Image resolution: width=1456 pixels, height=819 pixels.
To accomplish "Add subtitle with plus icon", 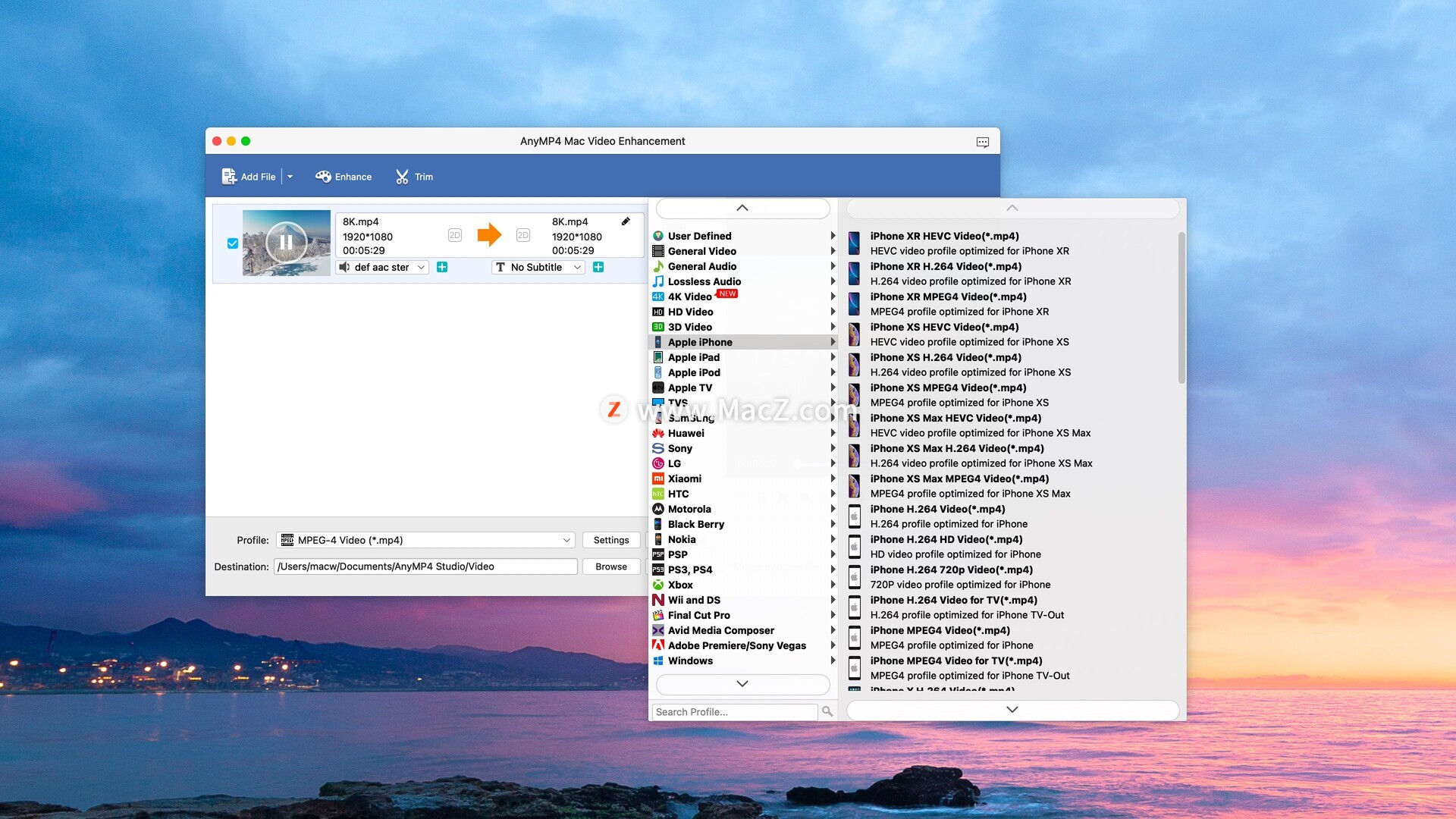I will (598, 267).
